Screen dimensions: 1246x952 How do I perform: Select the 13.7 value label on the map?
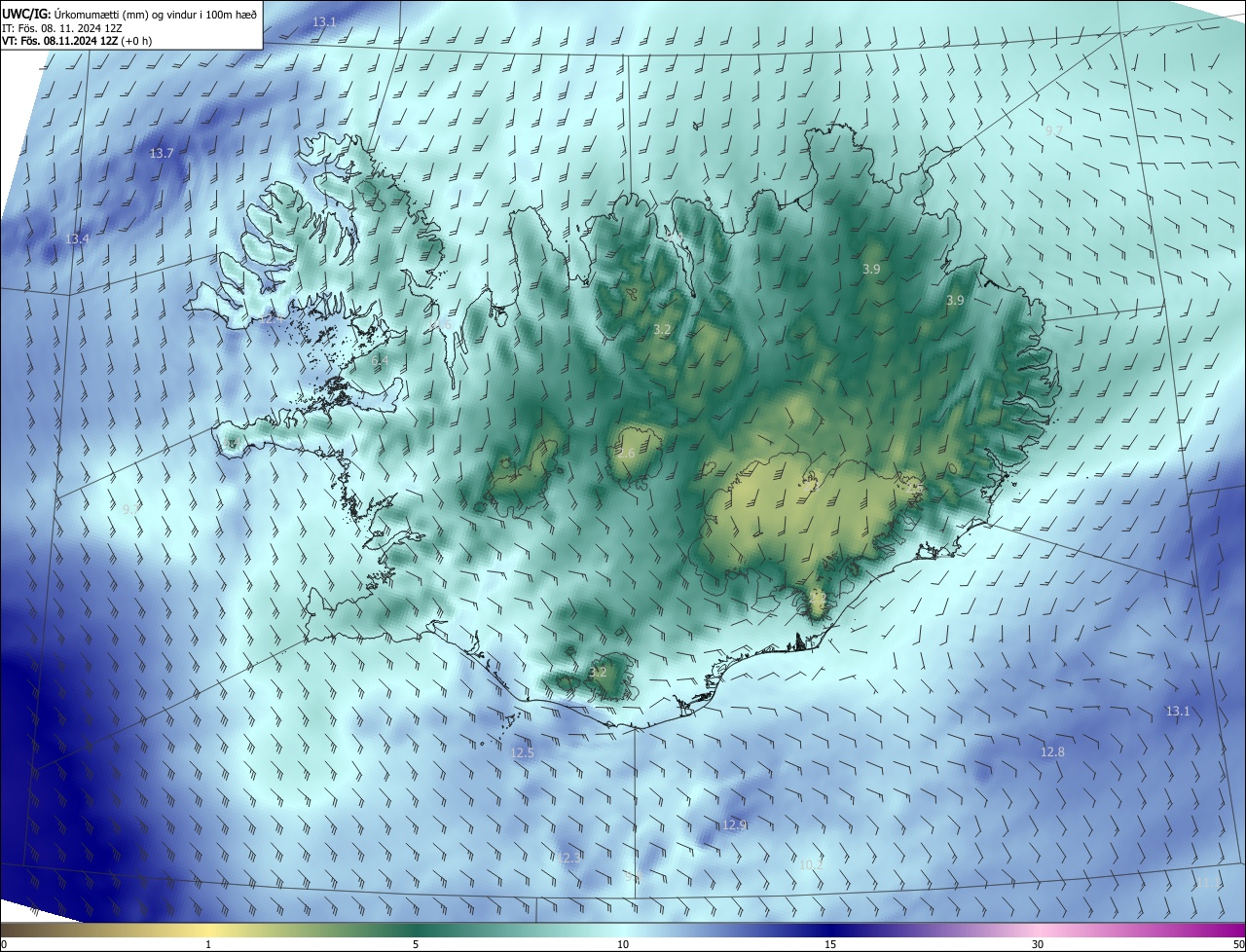(161, 154)
